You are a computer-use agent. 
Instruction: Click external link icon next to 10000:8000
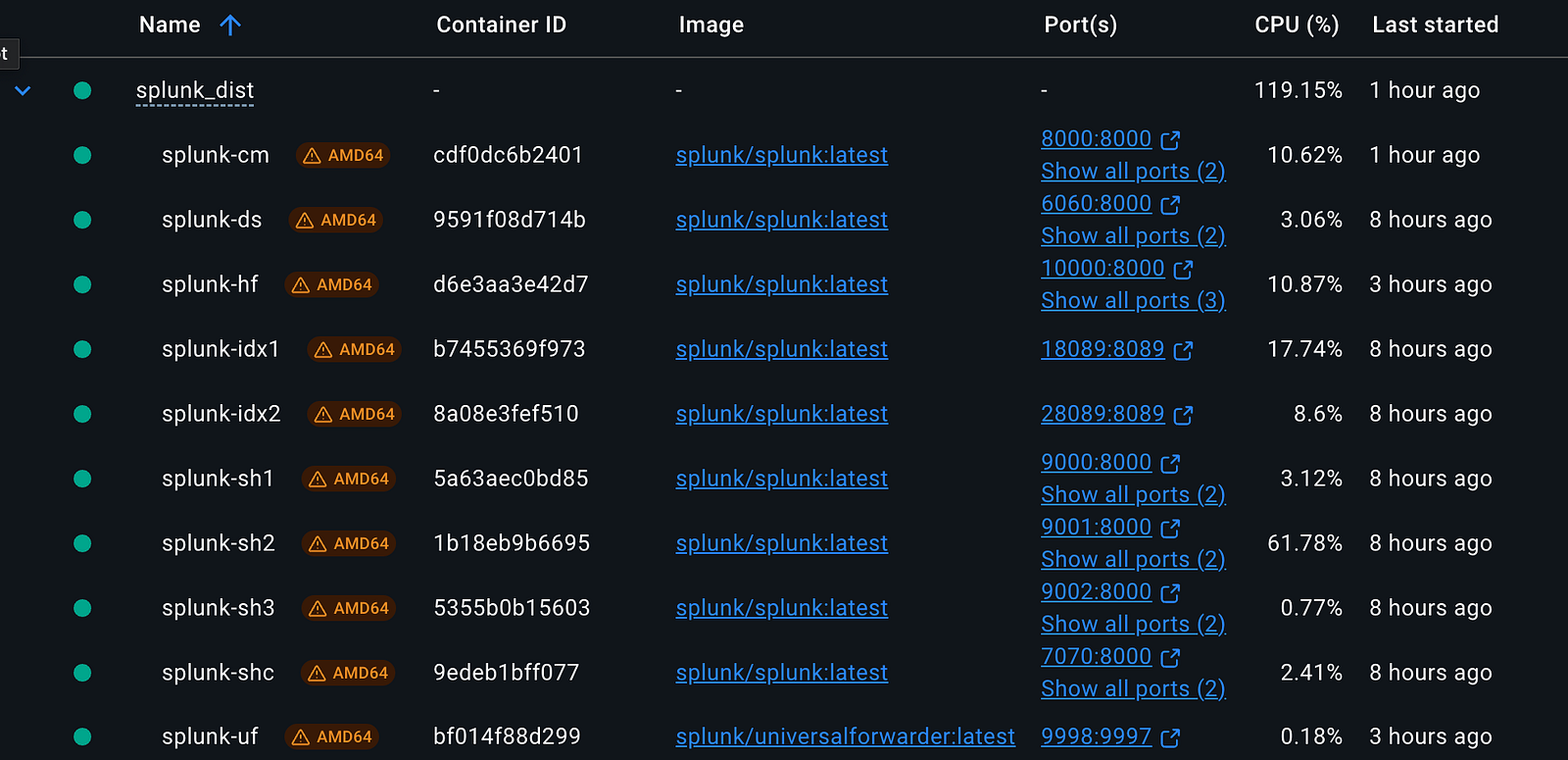point(1183,270)
